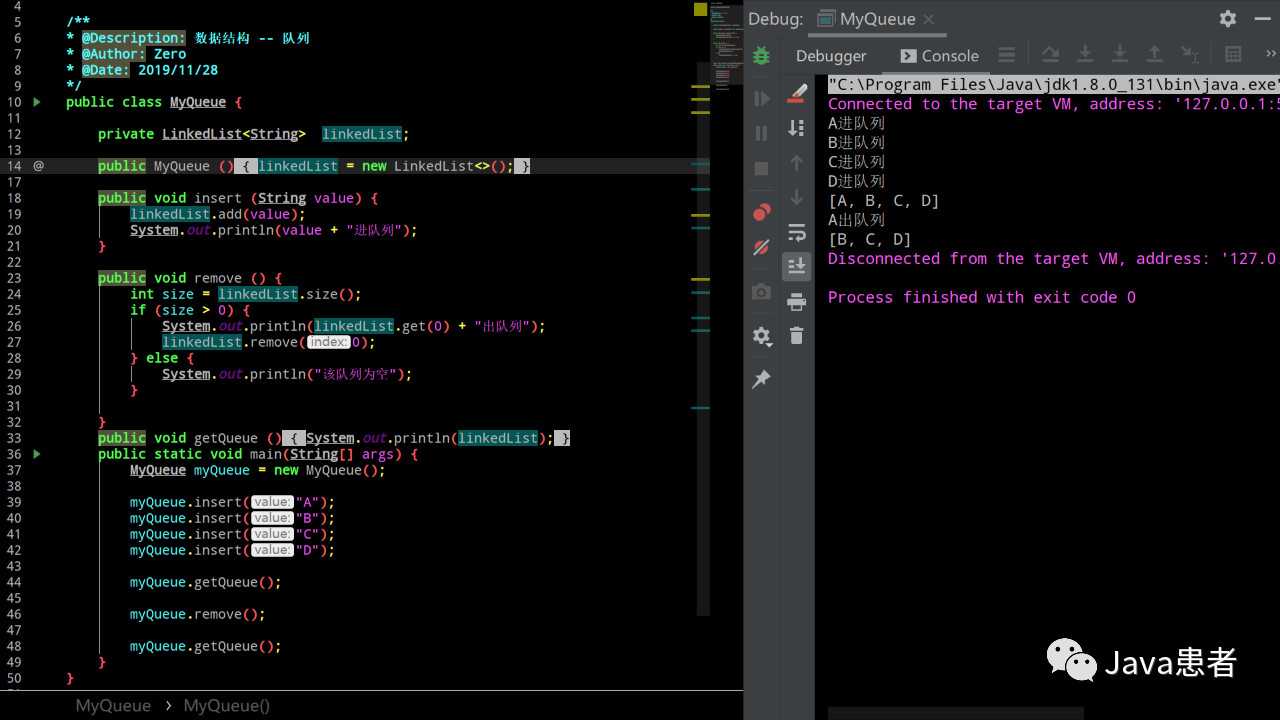Screen dimensions: 1280x720
Task: Click the trash icon in console toolbar
Action: tap(797, 336)
